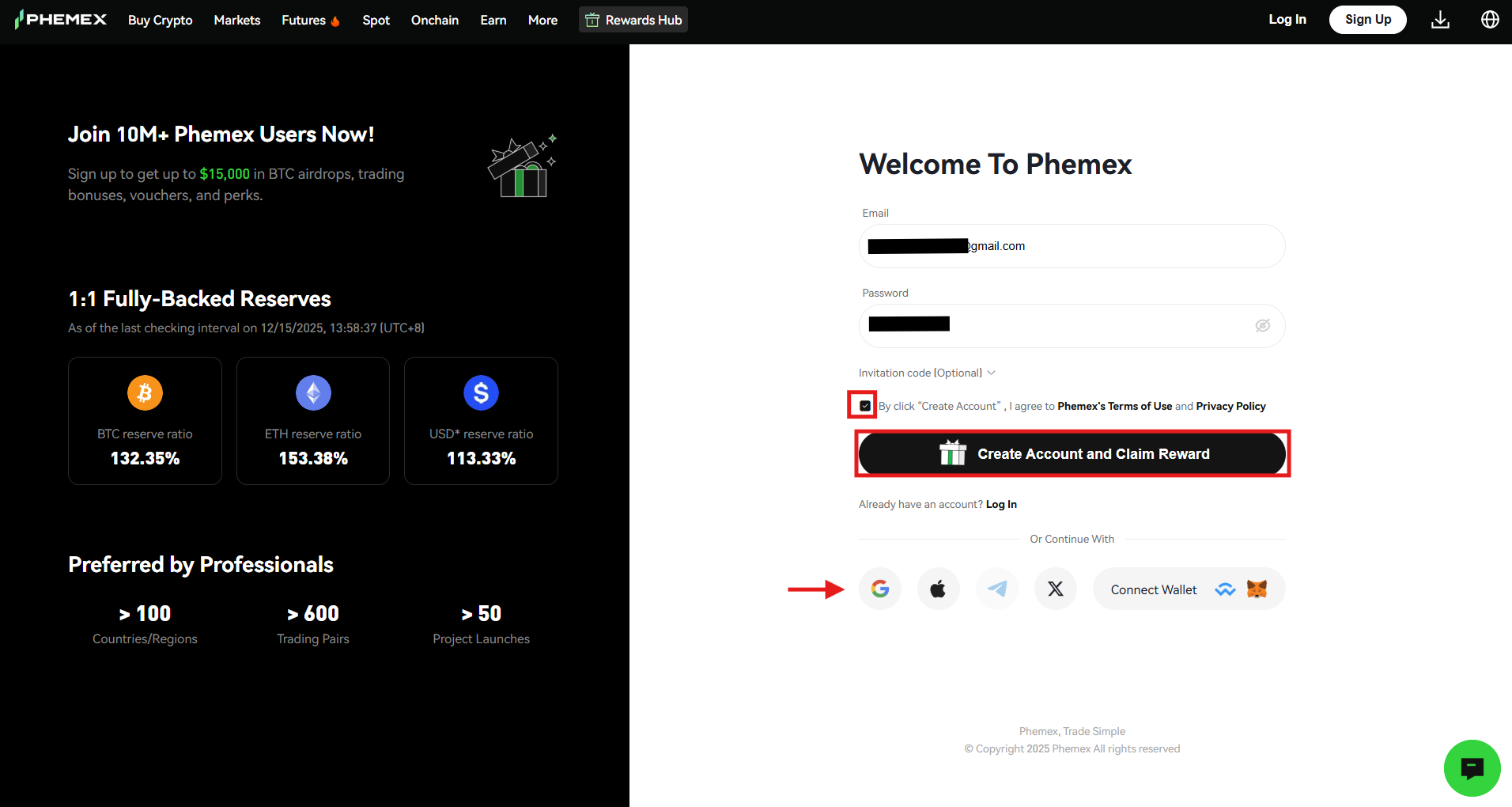
Task: Sign up with the Google icon
Action: pyautogui.click(x=879, y=589)
